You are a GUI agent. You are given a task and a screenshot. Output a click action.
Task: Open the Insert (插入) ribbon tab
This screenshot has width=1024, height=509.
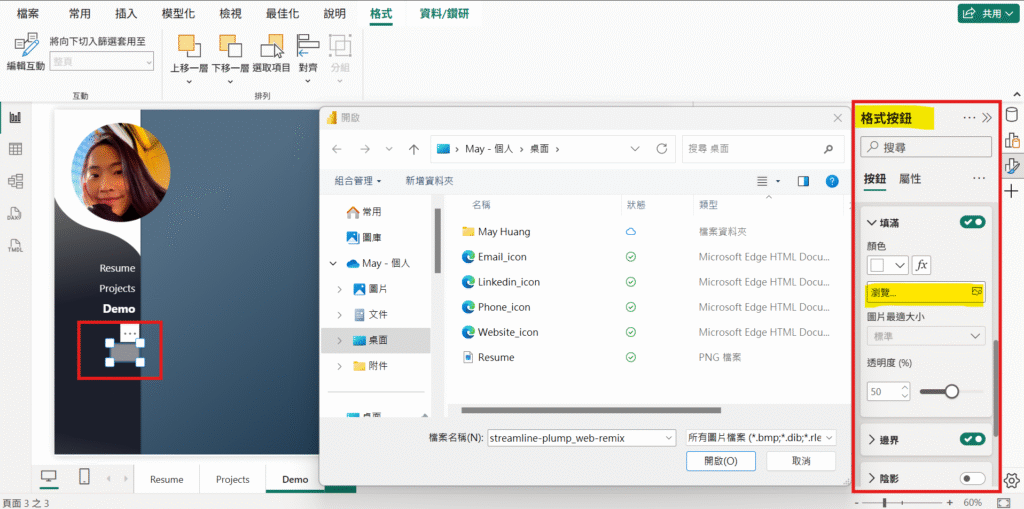pos(126,14)
